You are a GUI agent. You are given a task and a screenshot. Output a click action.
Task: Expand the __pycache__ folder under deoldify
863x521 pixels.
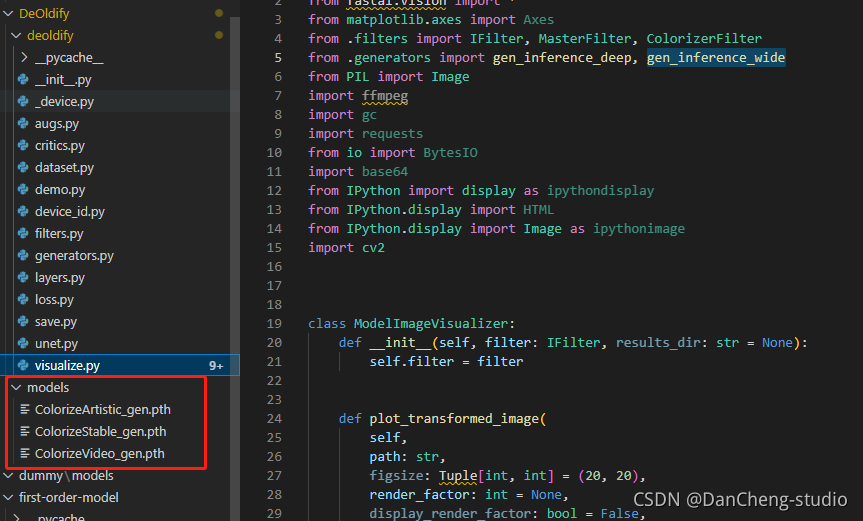[24, 57]
